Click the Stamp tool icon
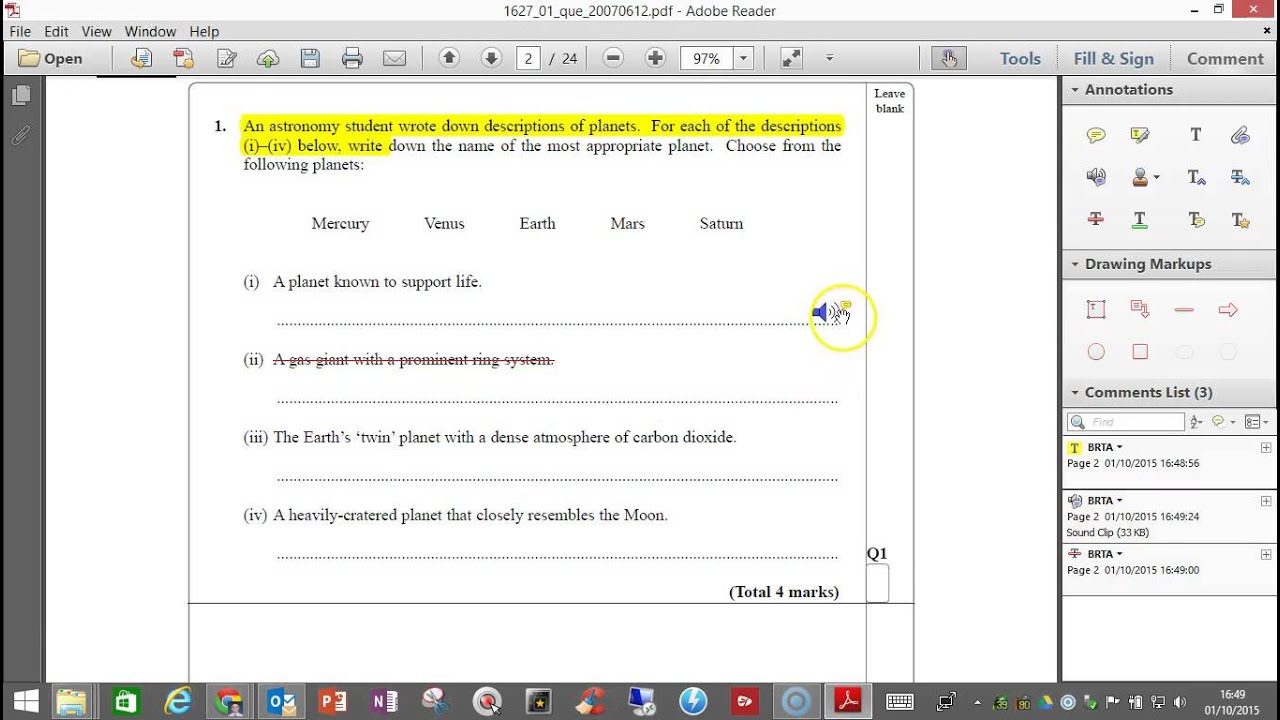 pos(1140,177)
